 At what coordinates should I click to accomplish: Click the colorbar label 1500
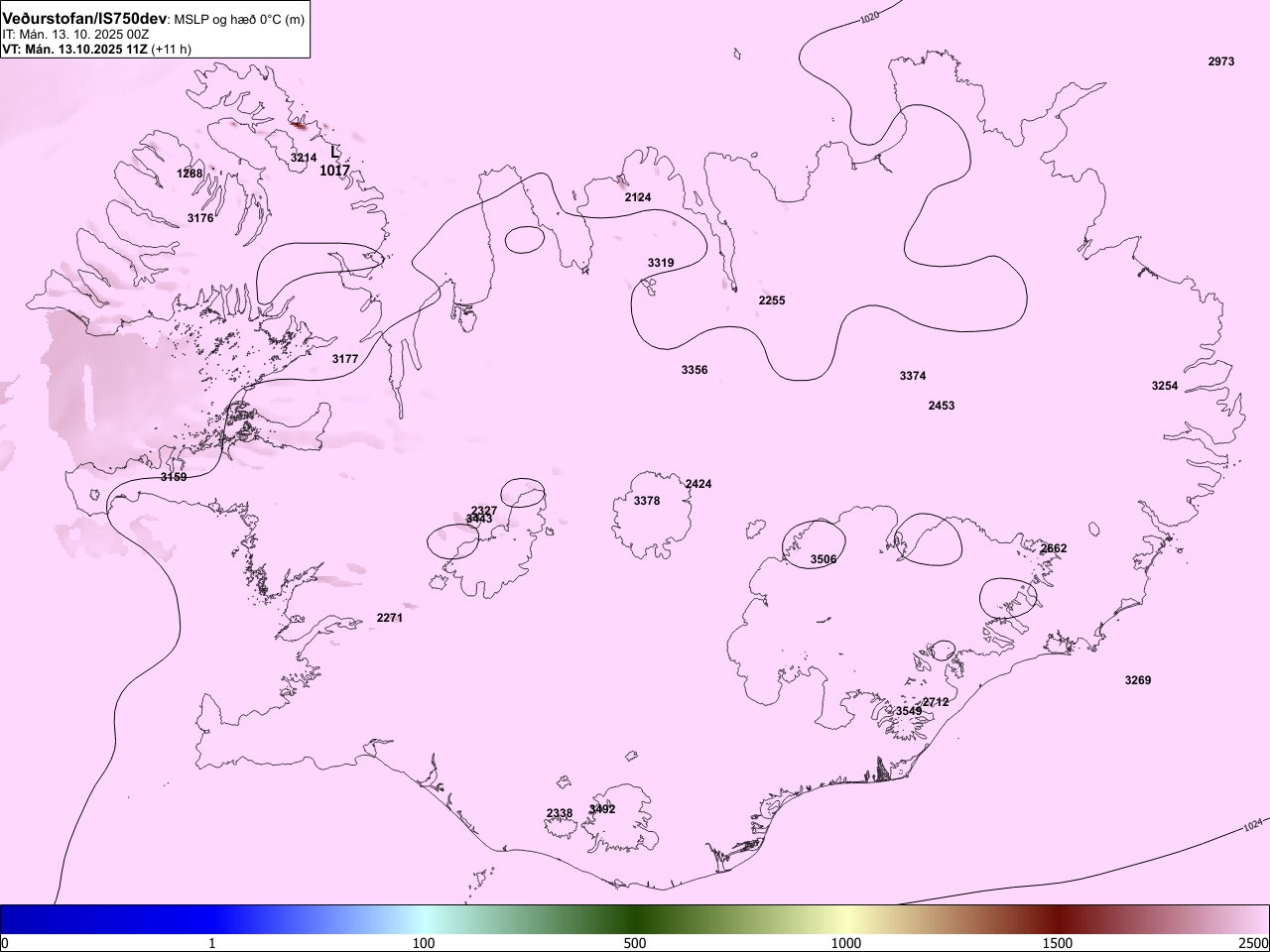(1058, 943)
